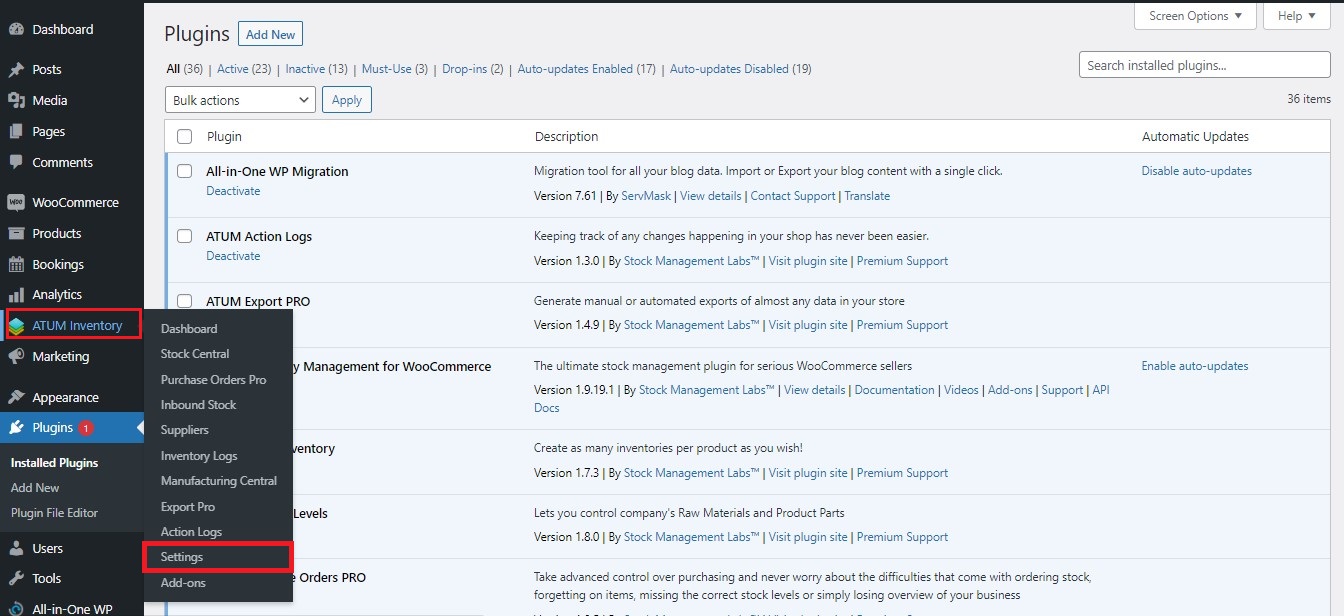Click the Appearance paintbrush icon
The width and height of the screenshot is (1344, 616).
(x=16, y=397)
